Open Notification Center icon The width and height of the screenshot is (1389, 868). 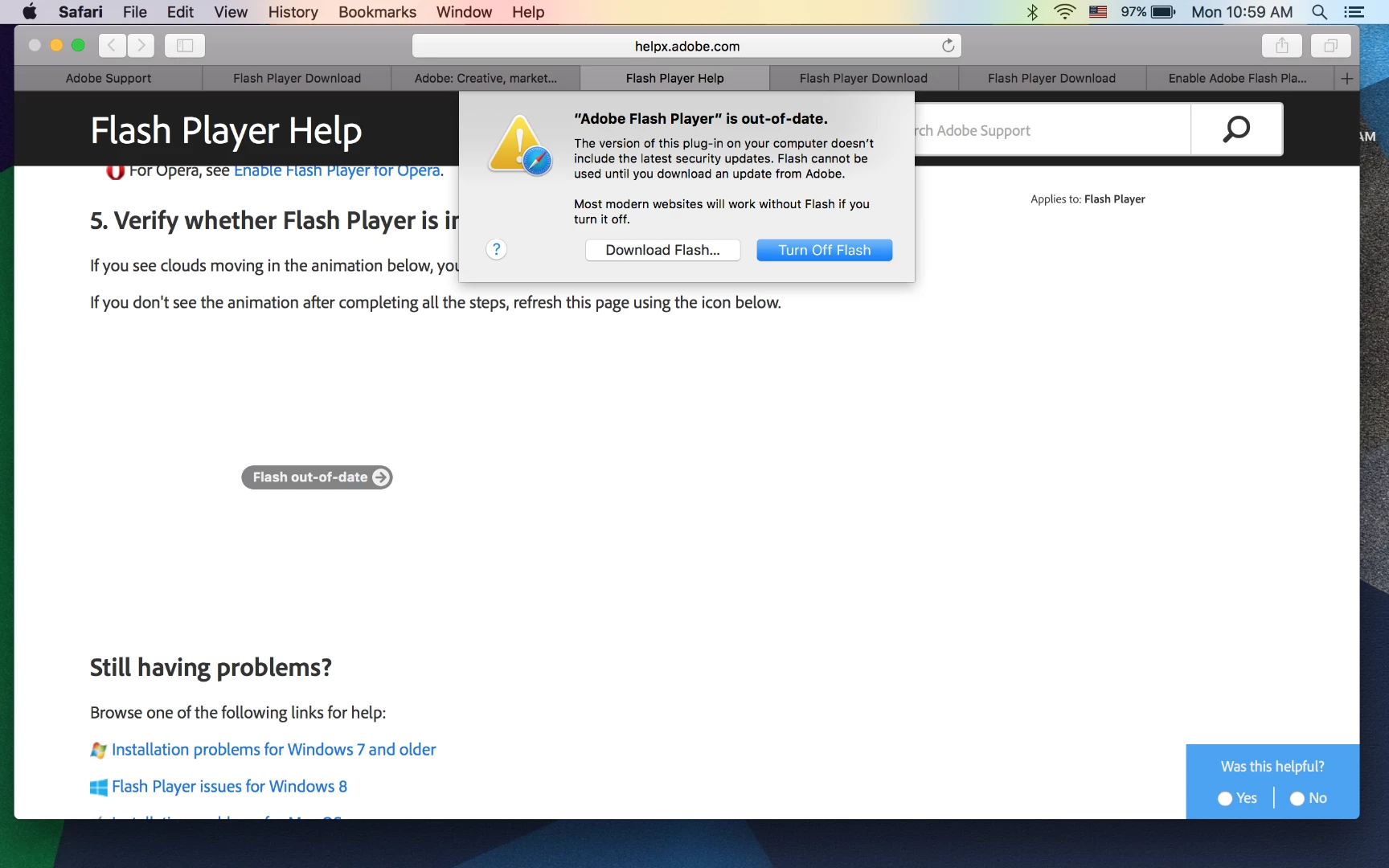click(1354, 12)
